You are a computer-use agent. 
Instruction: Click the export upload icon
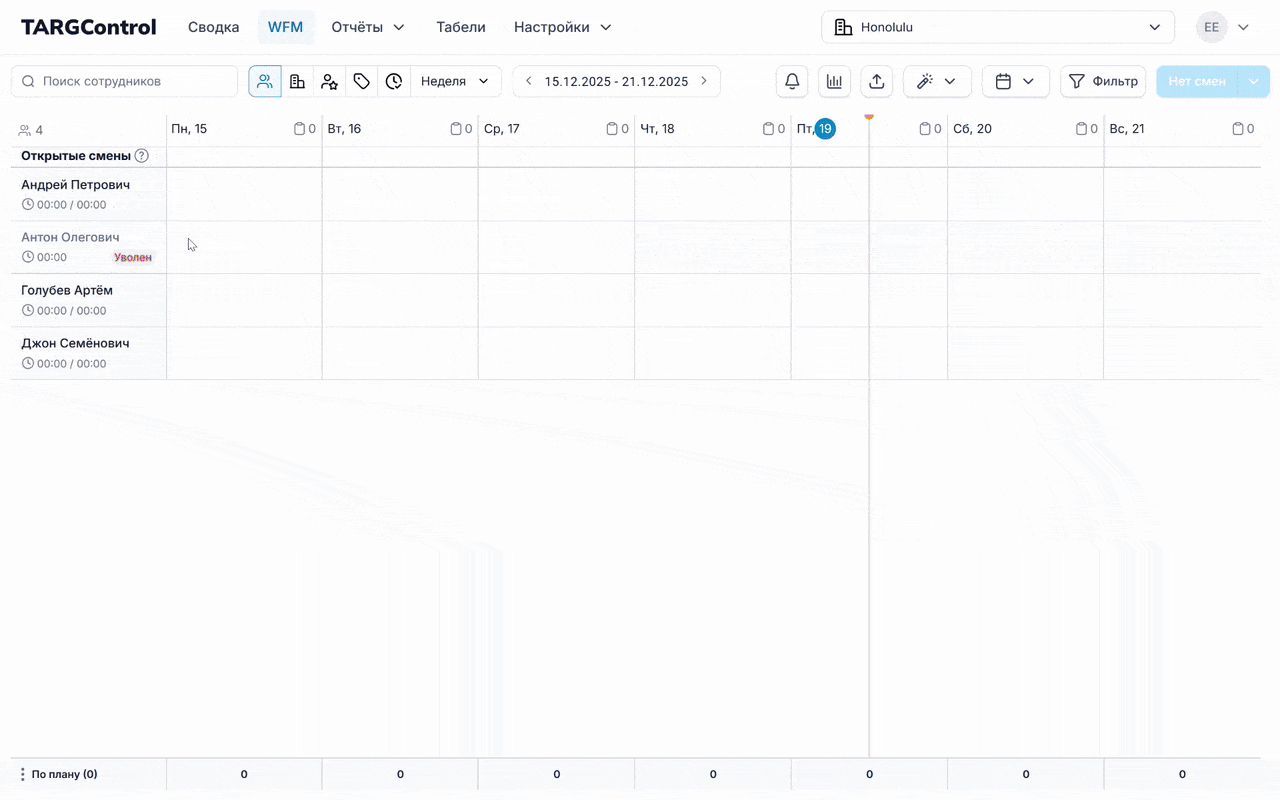point(877,81)
